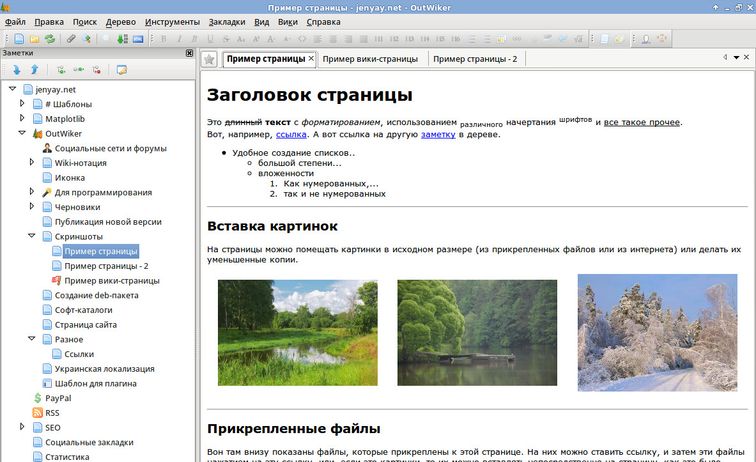Open the tab list dropdown arrow

[x=737, y=58]
